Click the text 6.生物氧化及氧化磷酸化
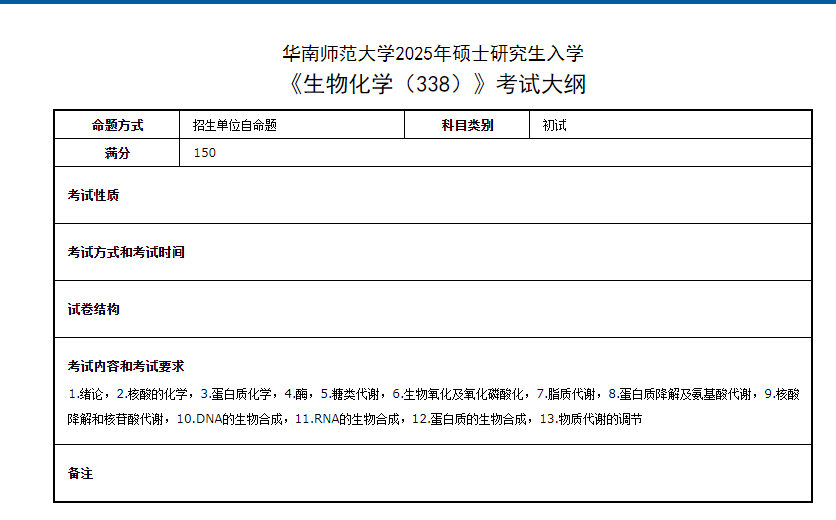The width and height of the screenshot is (836, 520). [x=458, y=394]
